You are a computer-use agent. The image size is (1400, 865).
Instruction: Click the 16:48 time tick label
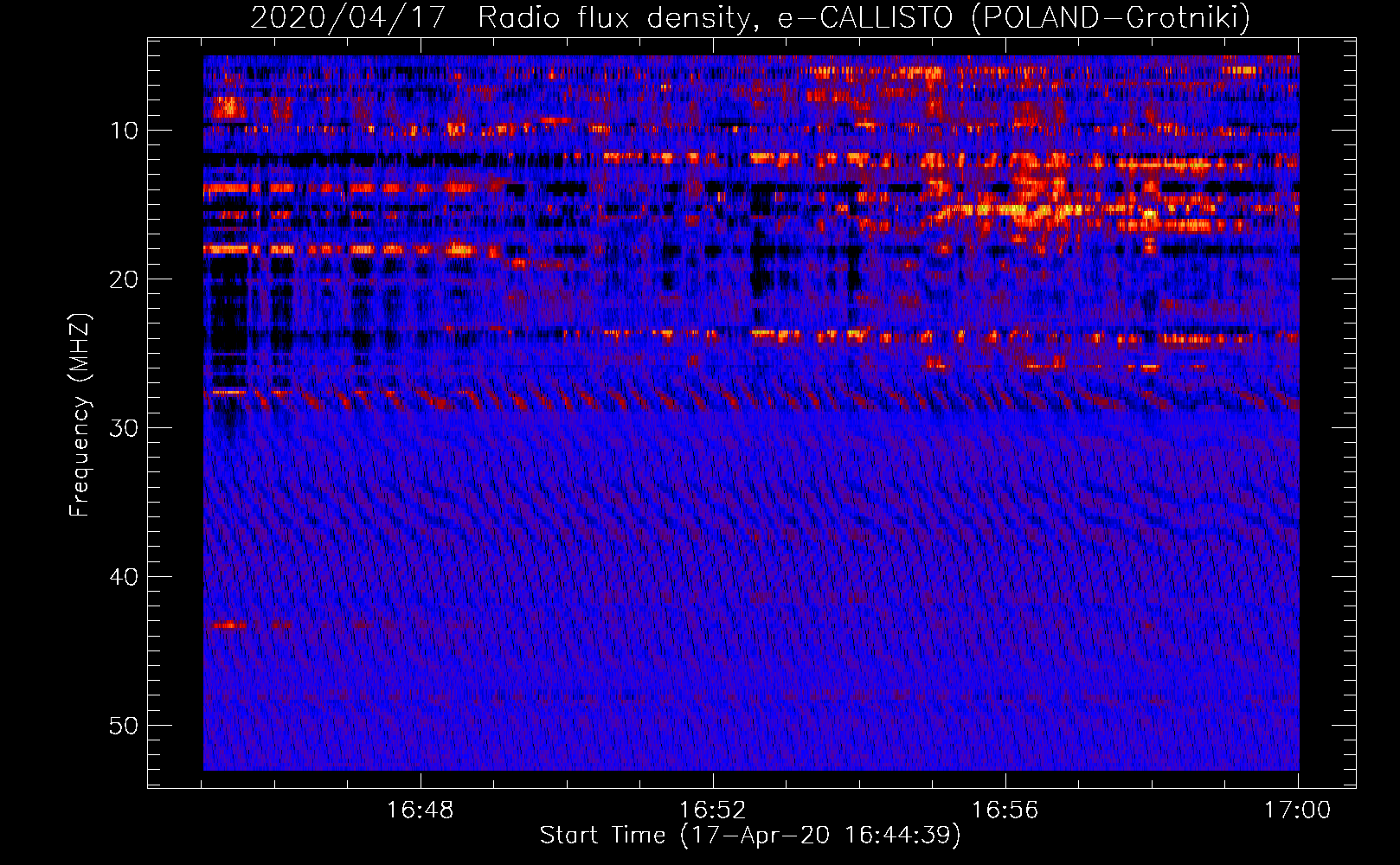[420, 810]
